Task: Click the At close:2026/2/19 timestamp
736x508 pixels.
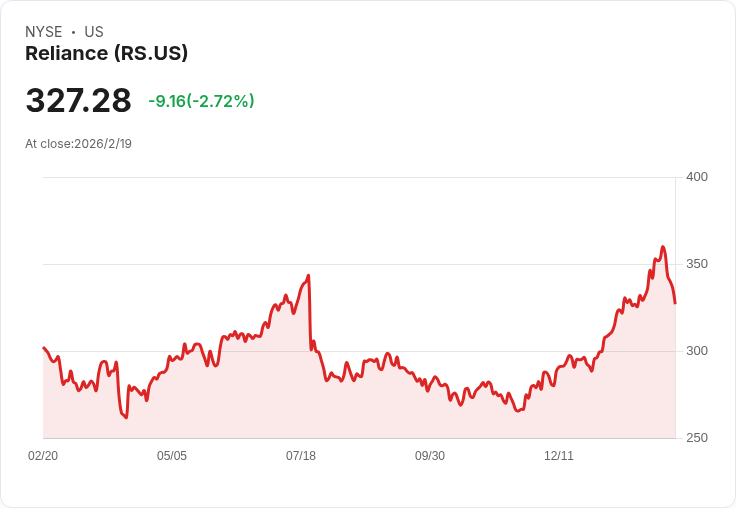Action: 78,144
